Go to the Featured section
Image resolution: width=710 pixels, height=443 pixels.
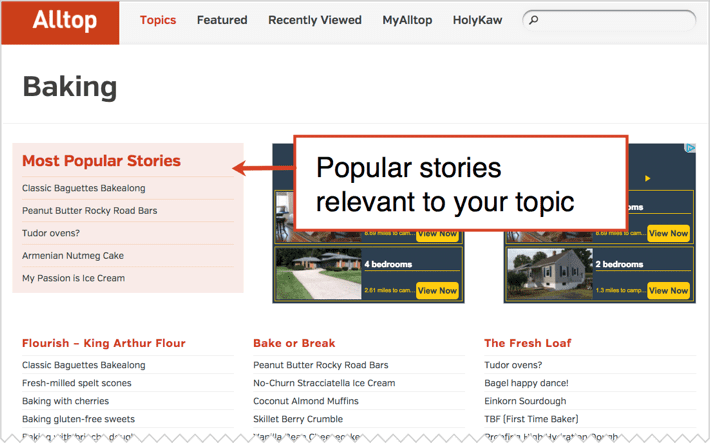[x=222, y=20]
